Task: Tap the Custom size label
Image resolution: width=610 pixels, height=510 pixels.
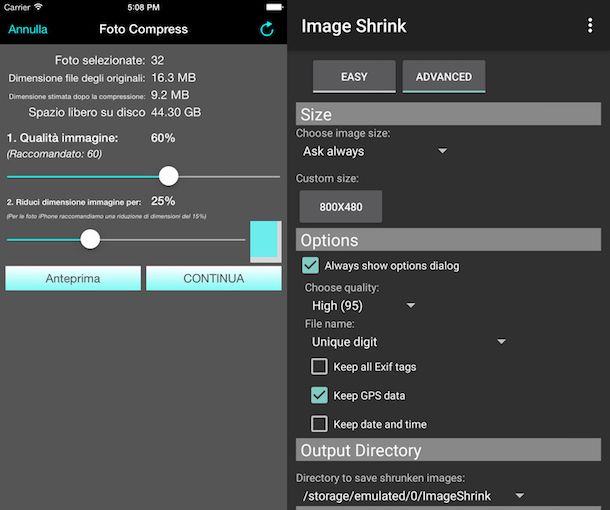Action: pyautogui.click(x=327, y=178)
